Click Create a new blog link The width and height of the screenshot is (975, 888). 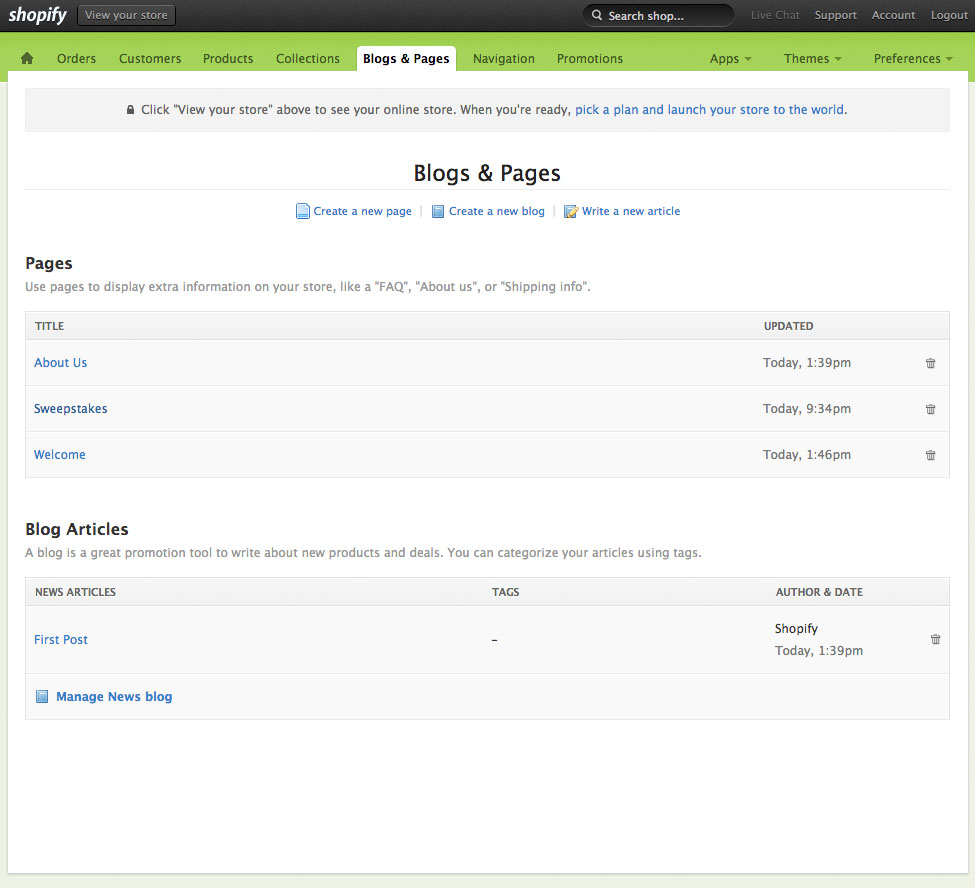[489, 211]
